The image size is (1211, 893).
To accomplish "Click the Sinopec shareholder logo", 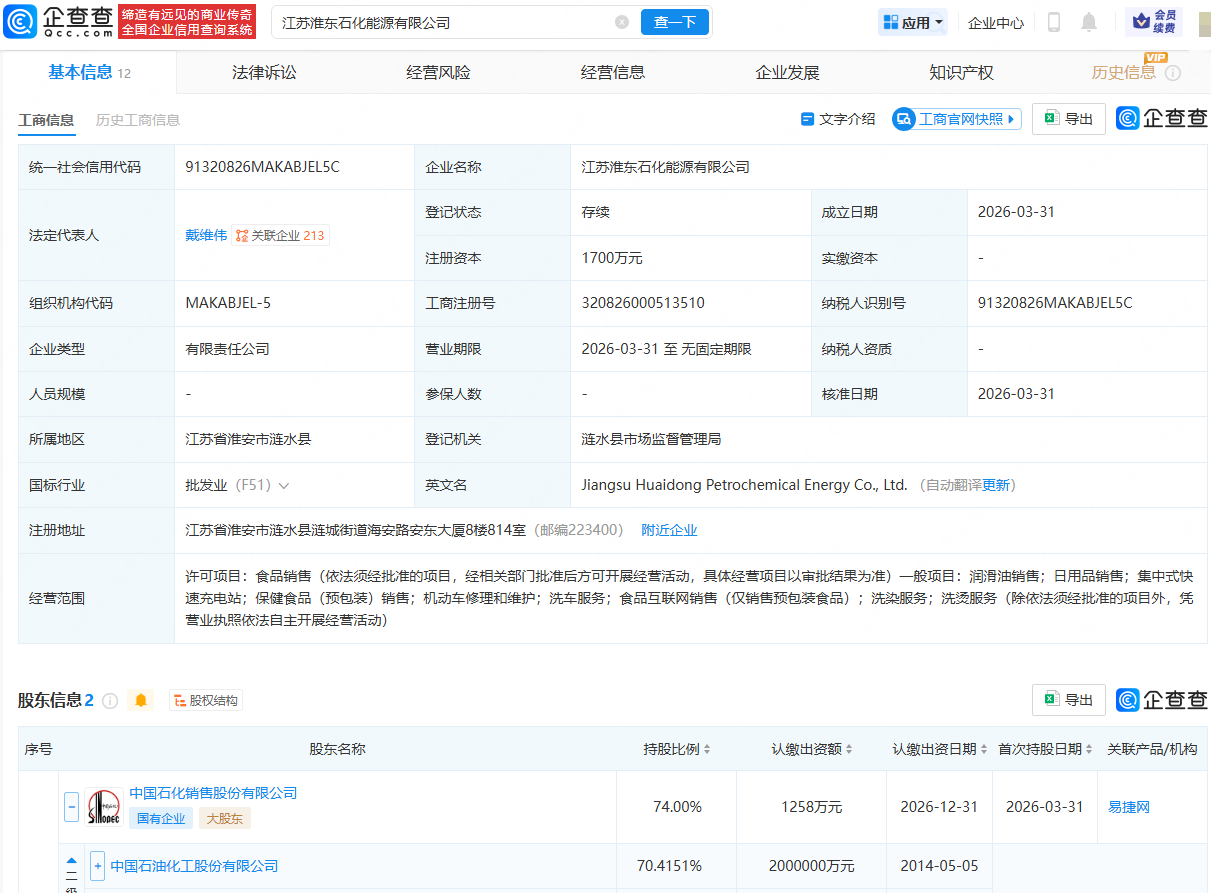I will pos(102,806).
